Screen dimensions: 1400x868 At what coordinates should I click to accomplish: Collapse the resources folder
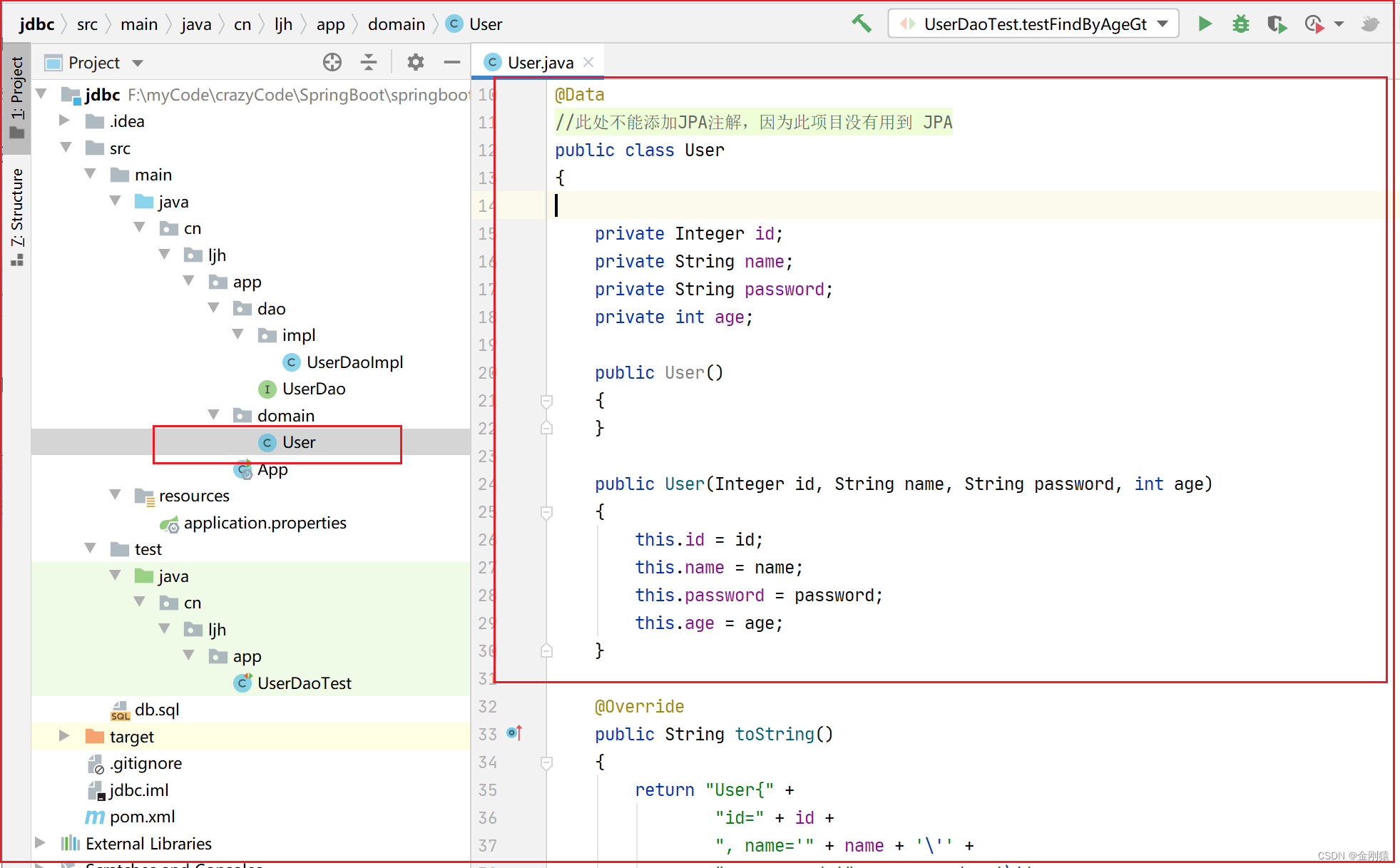[x=116, y=495]
